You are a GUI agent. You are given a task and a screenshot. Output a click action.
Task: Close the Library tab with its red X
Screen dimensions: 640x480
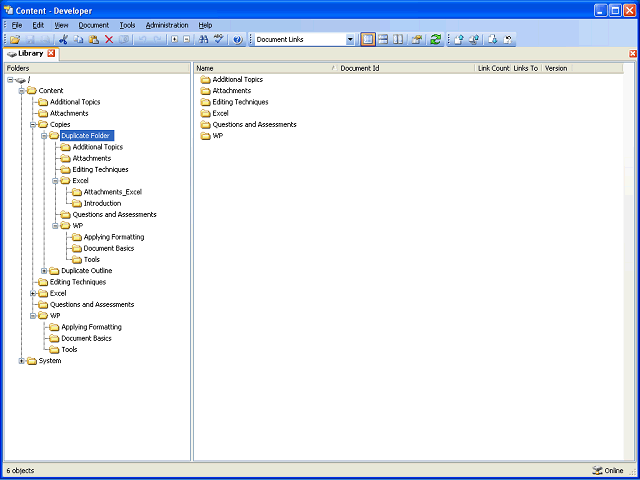(51, 53)
